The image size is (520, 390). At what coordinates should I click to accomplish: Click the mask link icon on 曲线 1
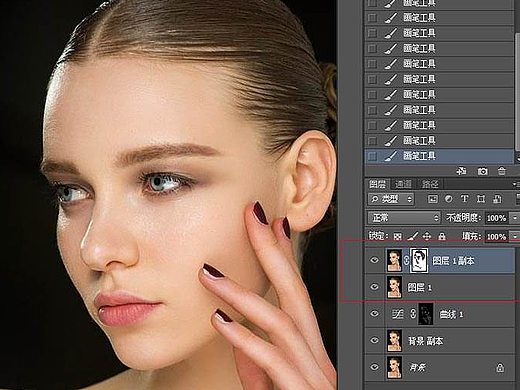click(x=413, y=314)
